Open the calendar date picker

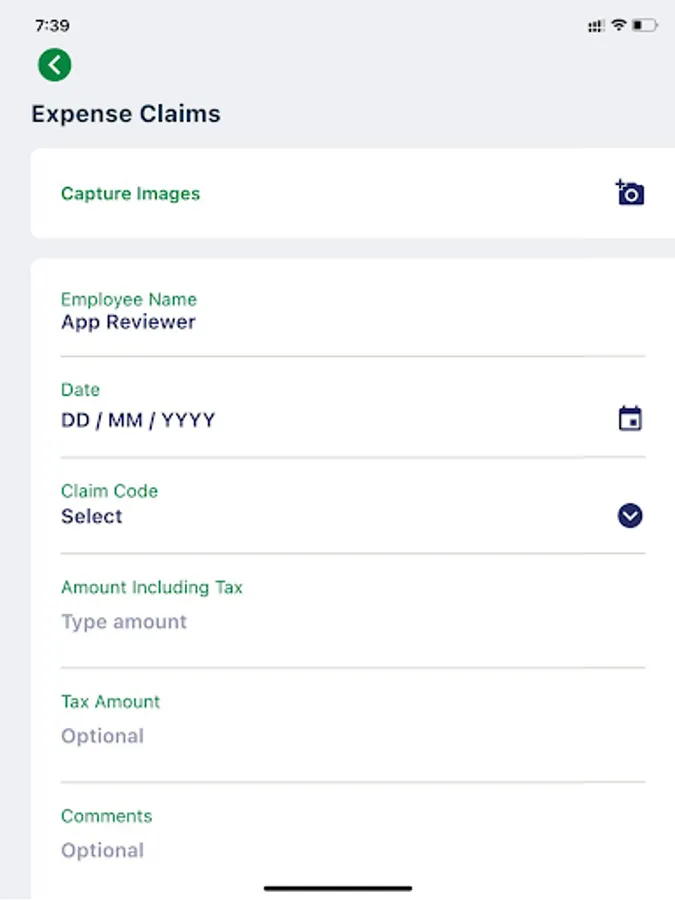click(628, 419)
